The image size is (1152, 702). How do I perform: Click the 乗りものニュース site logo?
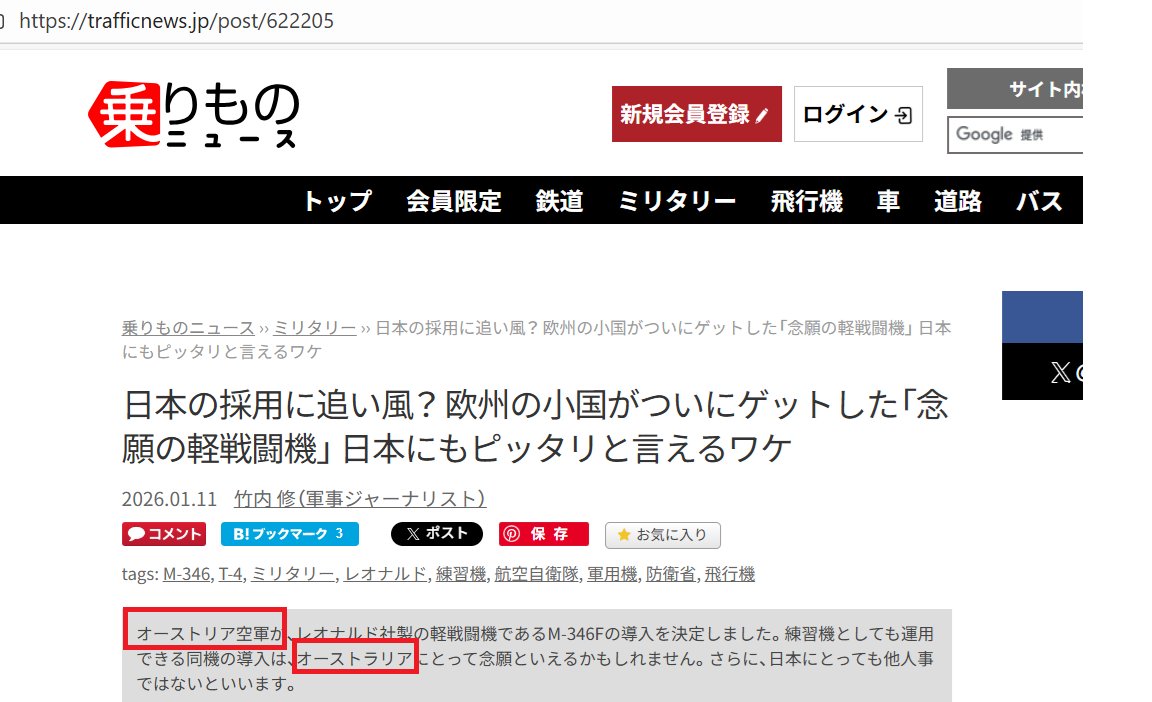pyautogui.click(x=194, y=114)
